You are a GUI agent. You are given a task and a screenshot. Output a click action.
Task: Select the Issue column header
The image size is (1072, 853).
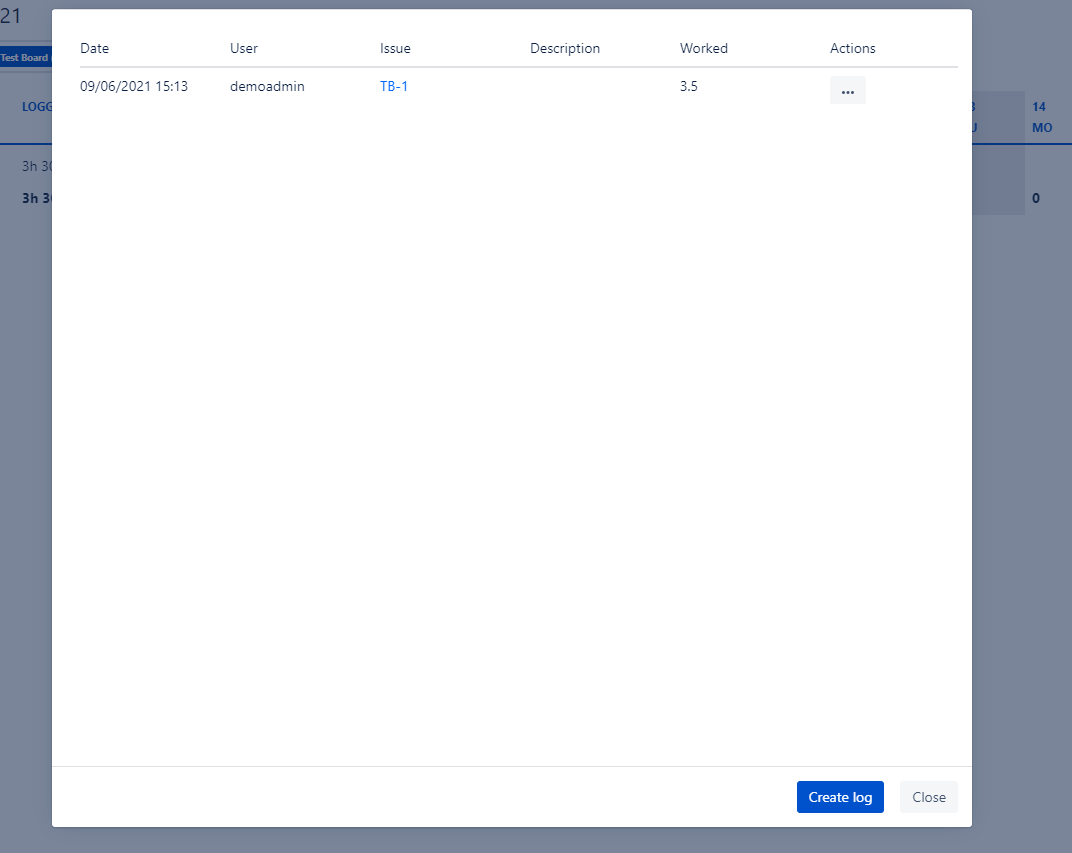(395, 49)
